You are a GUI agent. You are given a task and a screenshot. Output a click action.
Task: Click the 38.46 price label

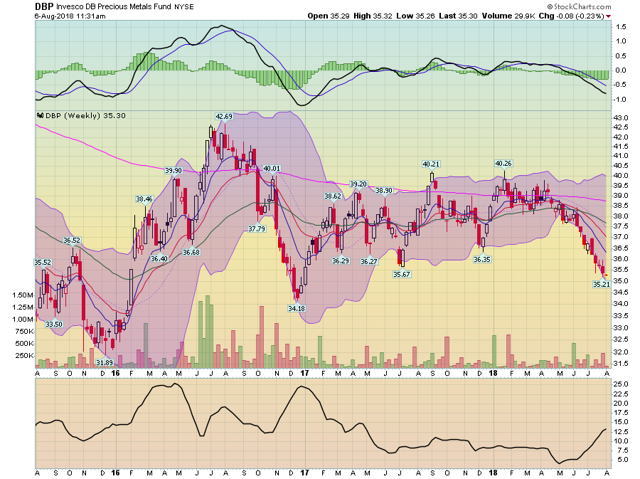144,199
